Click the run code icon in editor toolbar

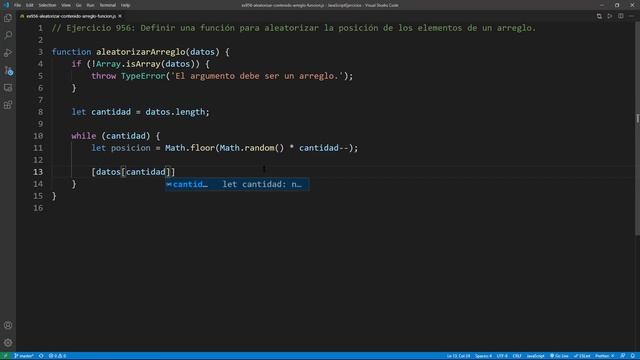609,16
